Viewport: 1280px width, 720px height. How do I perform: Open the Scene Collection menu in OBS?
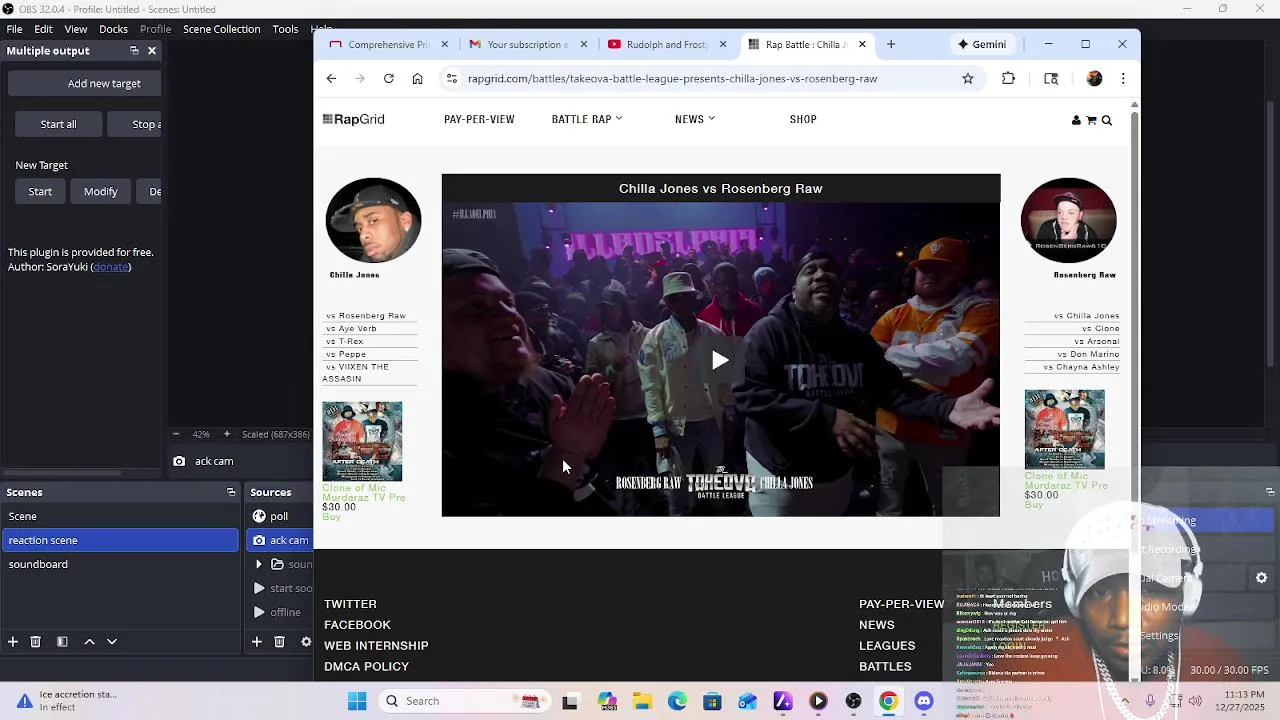221,29
